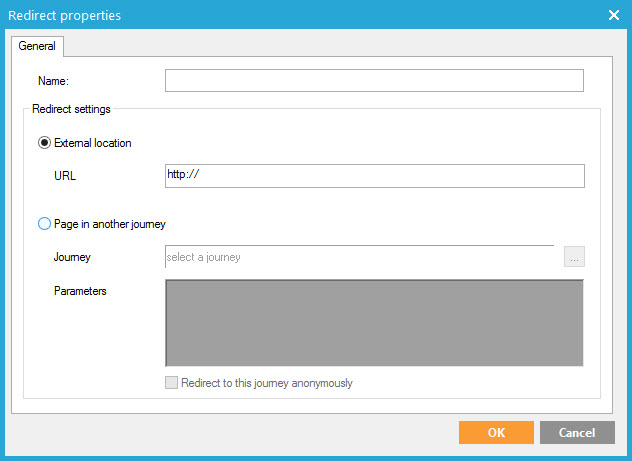This screenshot has width=632, height=461.
Task: Open the select a journey field
Action: (x=358, y=257)
